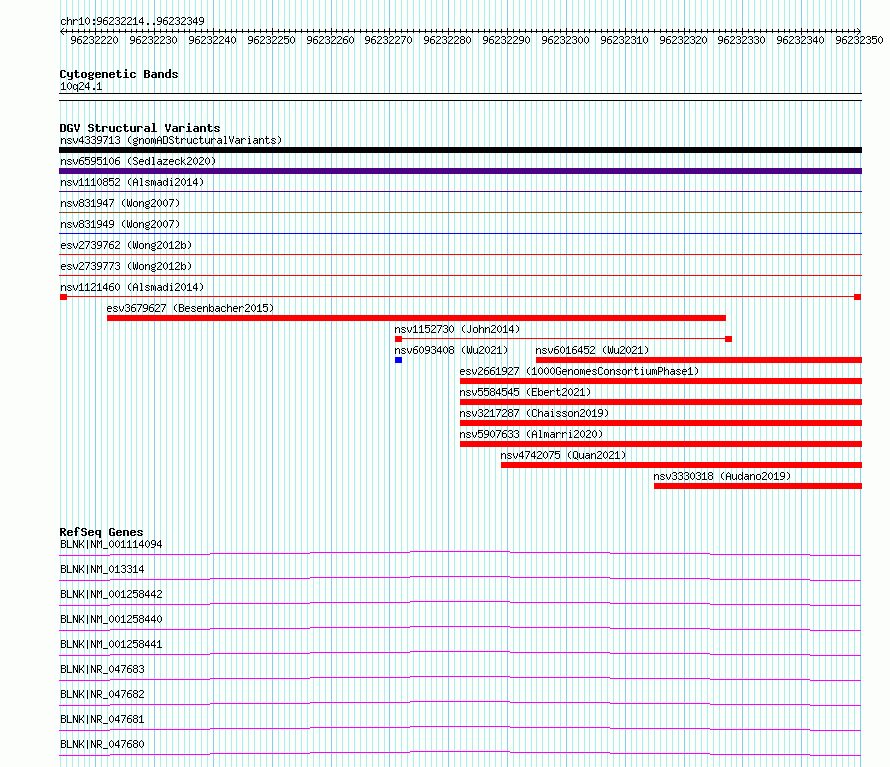Screen dimensions: 890x767
Task: Click the chr10:96232214..96232349 region label
Action: (132, 22)
